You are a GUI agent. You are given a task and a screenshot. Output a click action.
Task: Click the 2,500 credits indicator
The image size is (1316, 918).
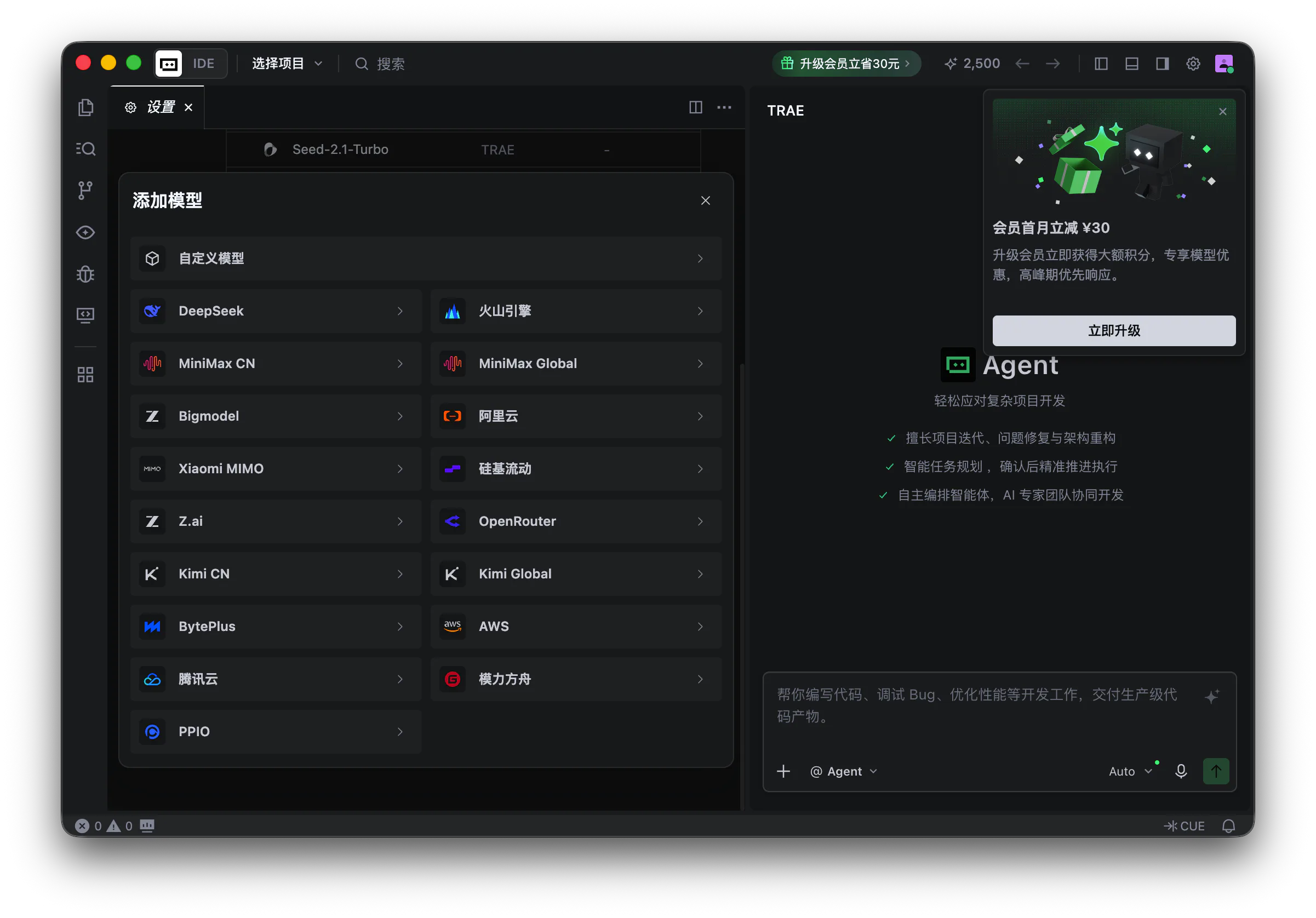971,64
